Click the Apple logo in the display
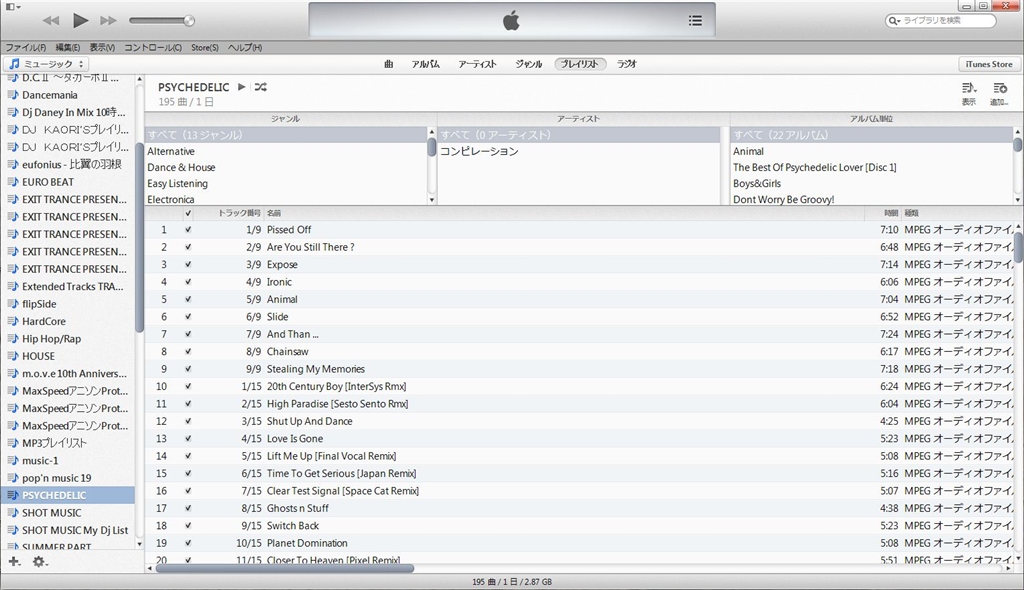The height and width of the screenshot is (590, 1024). 511,21
